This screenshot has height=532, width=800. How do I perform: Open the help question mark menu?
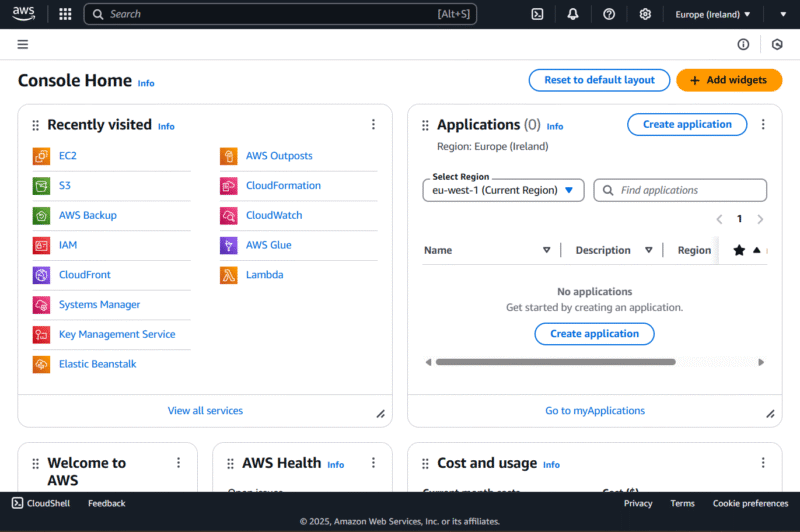pos(609,14)
